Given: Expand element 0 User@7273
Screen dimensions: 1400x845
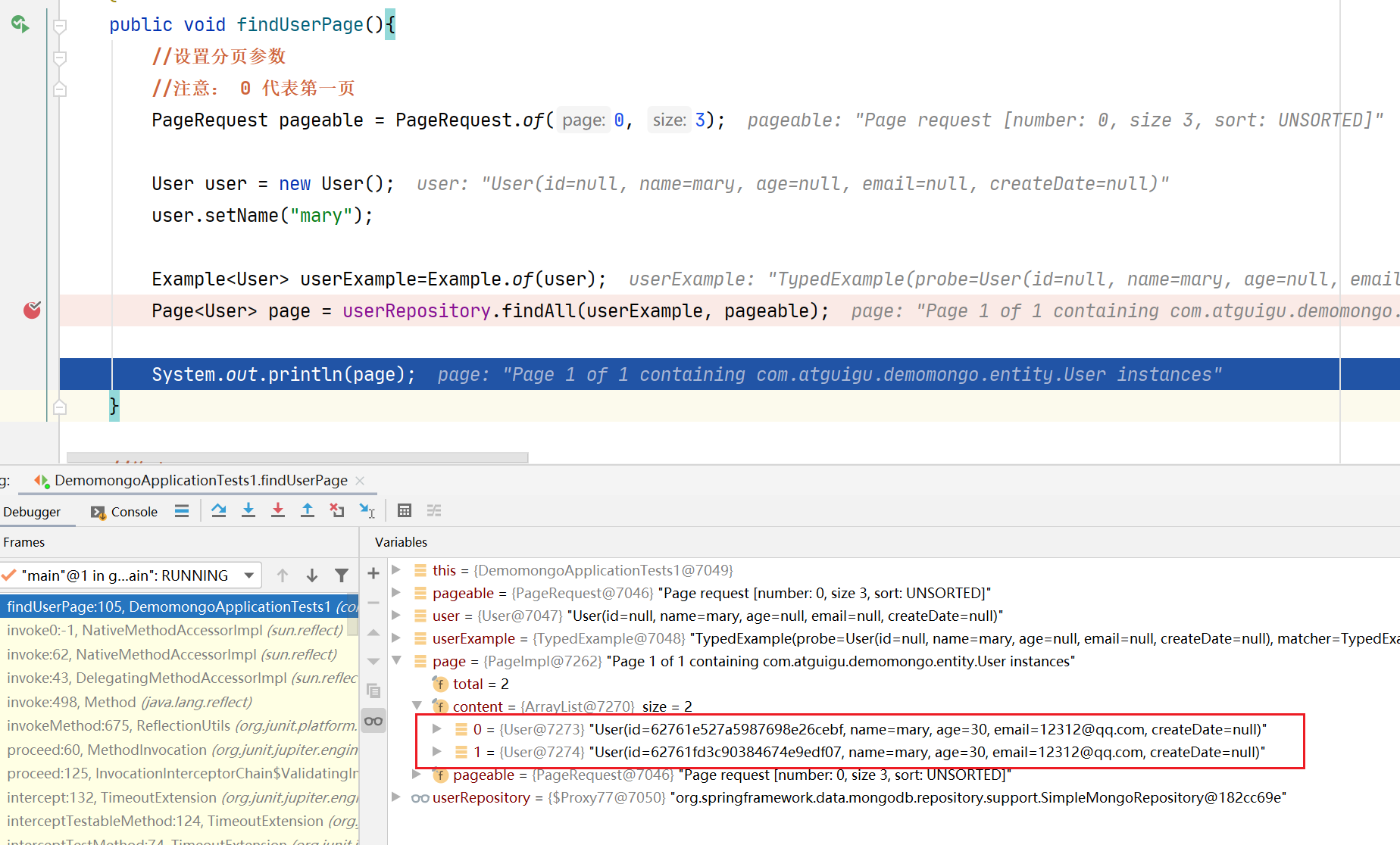Looking at the screenshot, I should point(437,728).
